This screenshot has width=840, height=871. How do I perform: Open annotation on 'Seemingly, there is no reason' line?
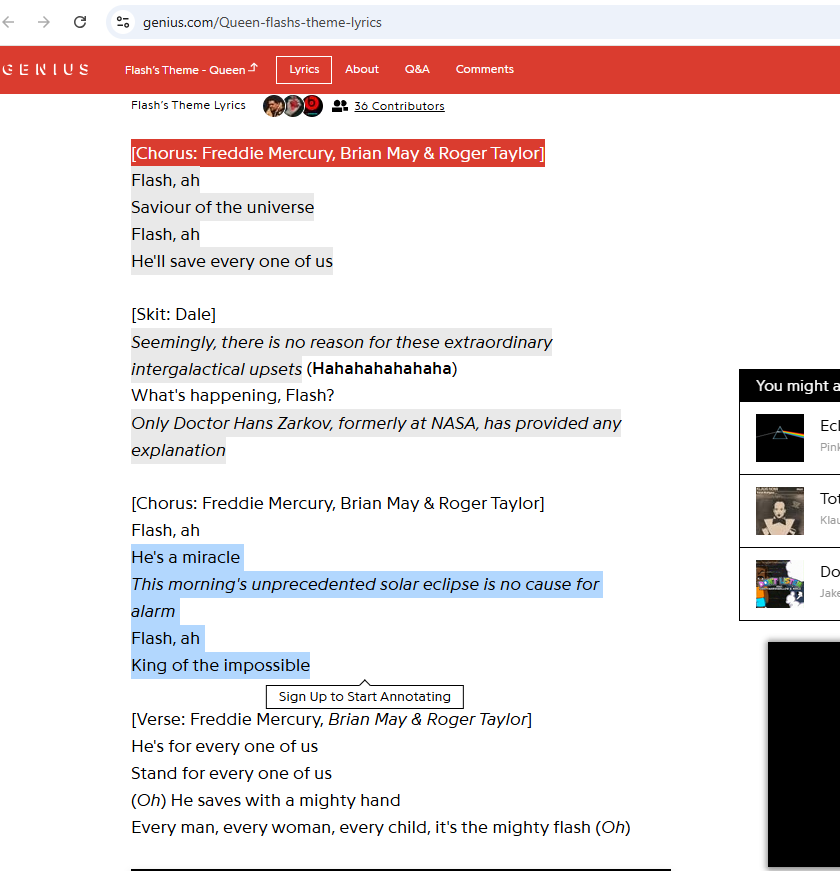point(342,342)
